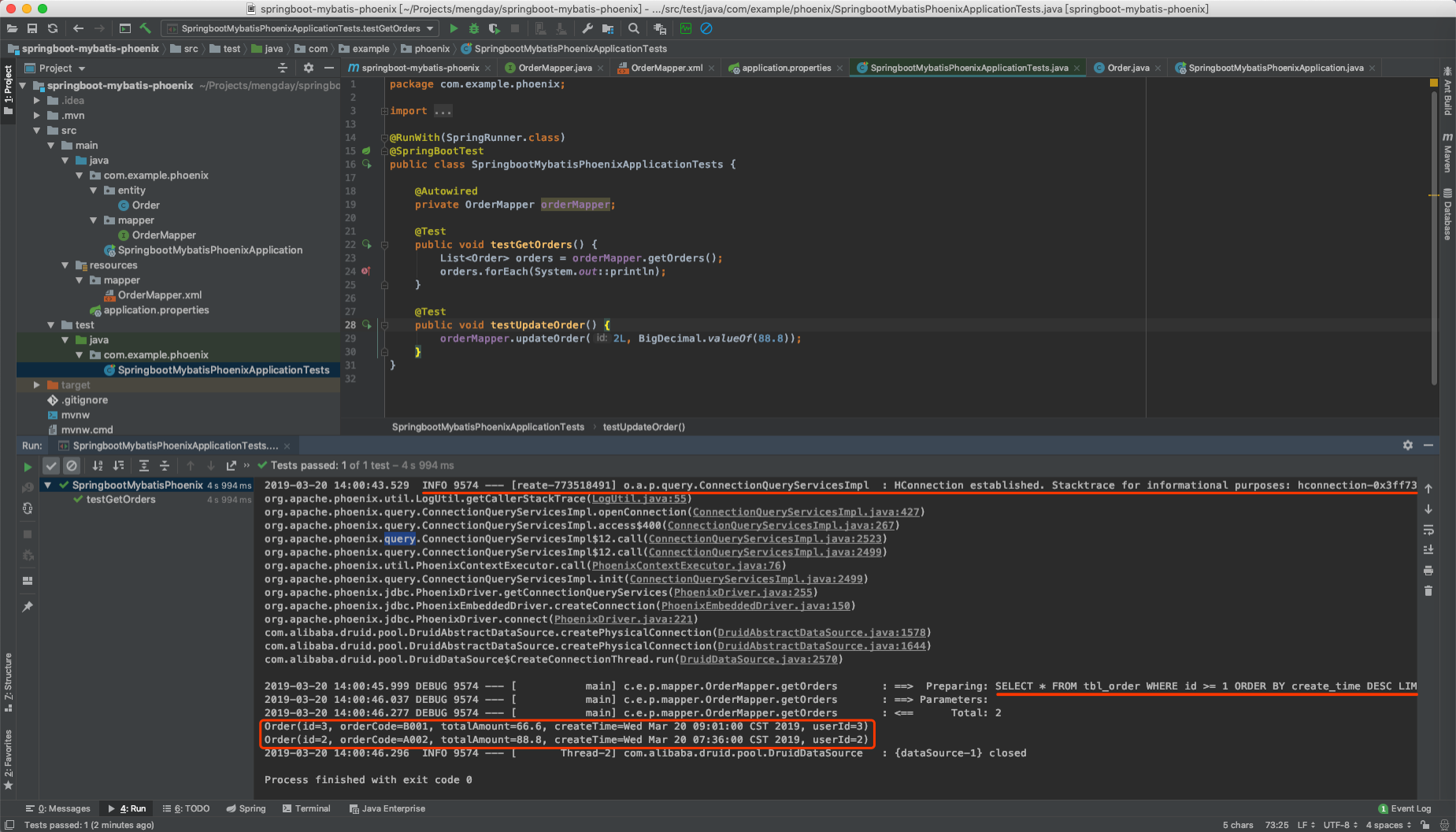Open Run panel gear settings
1456x832 pixels.
pyautogui.click(x=1408, y=446)
